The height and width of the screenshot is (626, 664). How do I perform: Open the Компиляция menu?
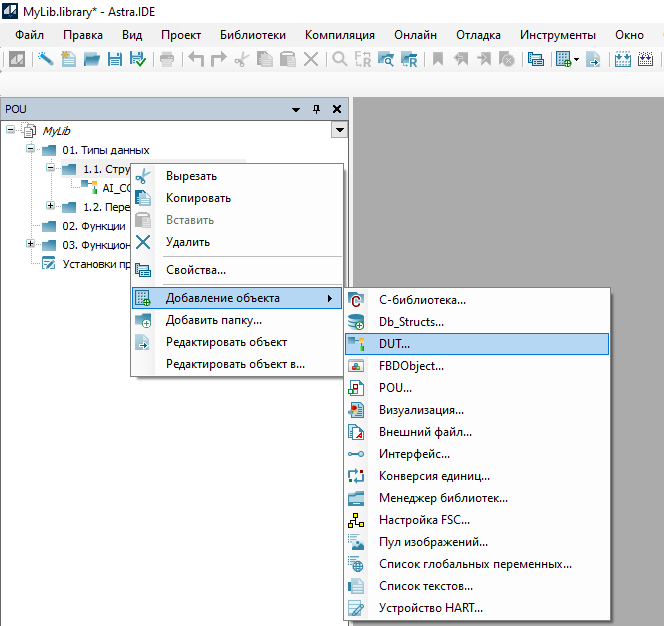[341, 34]
